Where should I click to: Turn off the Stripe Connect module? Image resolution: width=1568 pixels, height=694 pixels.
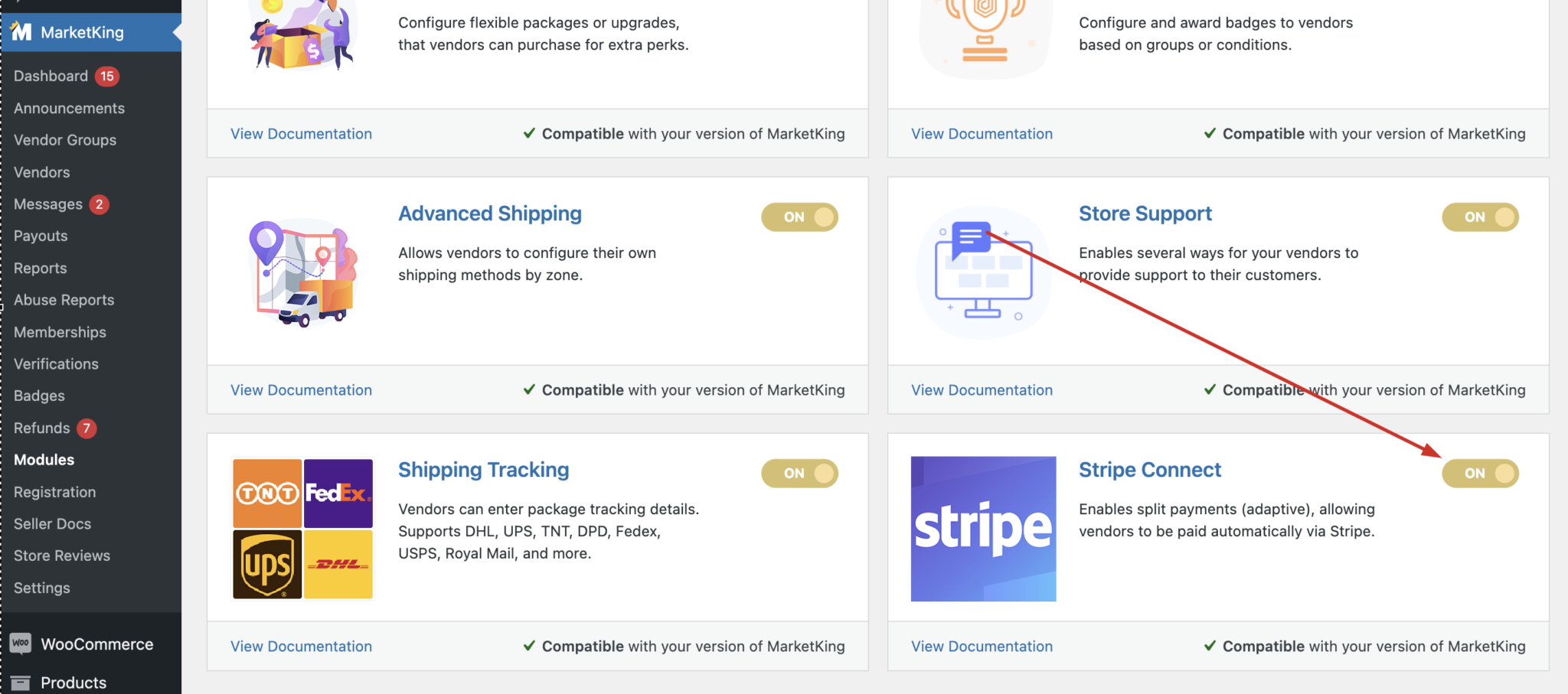click(x=1478, y=473)
